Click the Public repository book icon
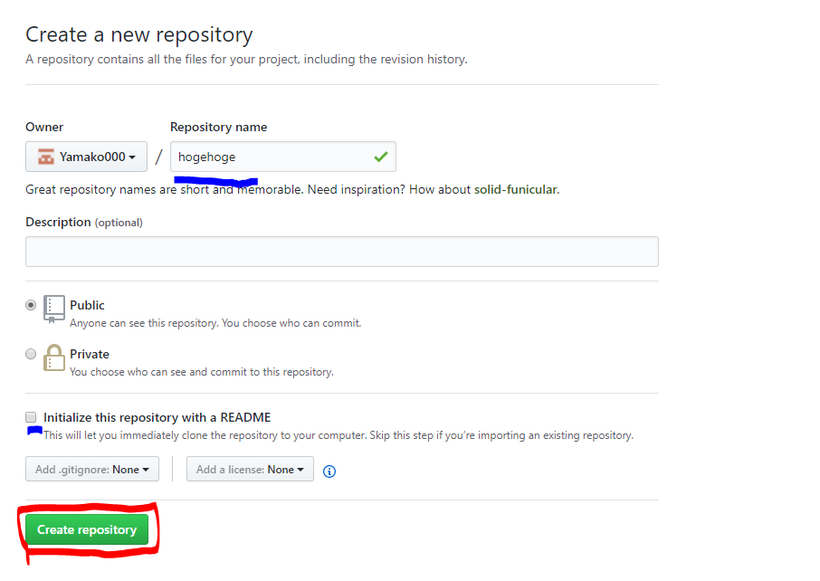Image resolution: width=820 pixels, height=581 pixels. (x=54, y=309)
